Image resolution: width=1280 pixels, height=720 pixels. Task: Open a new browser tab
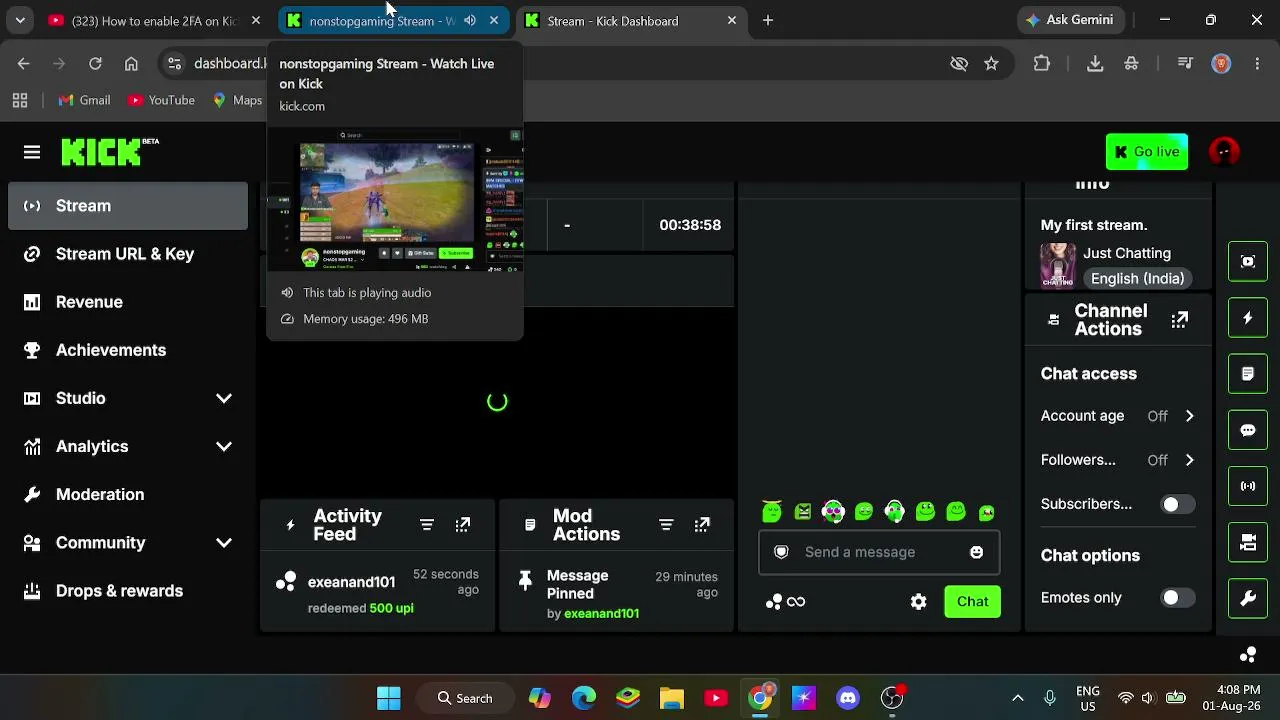(768, 21)
